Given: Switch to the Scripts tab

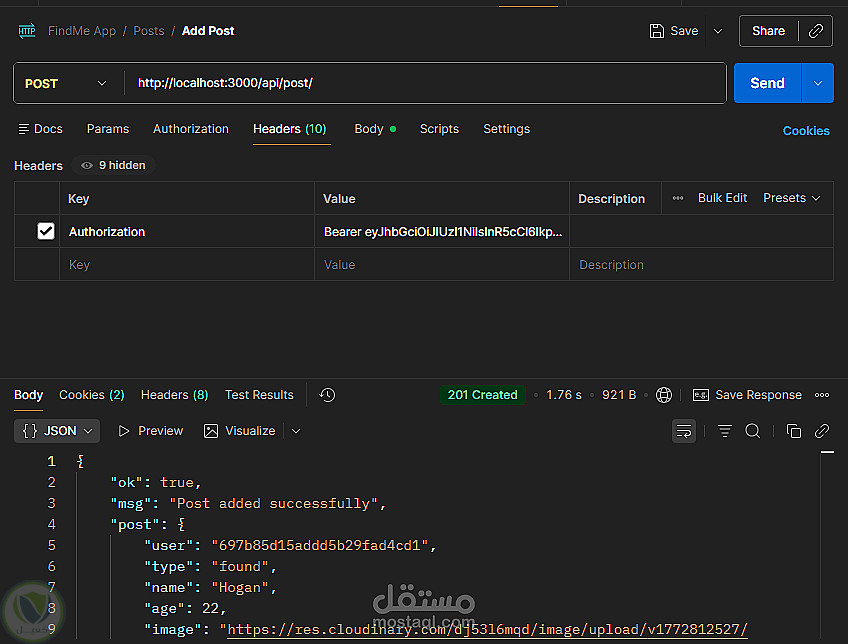Looking at the screenshot, I should [x=439, y=129].
